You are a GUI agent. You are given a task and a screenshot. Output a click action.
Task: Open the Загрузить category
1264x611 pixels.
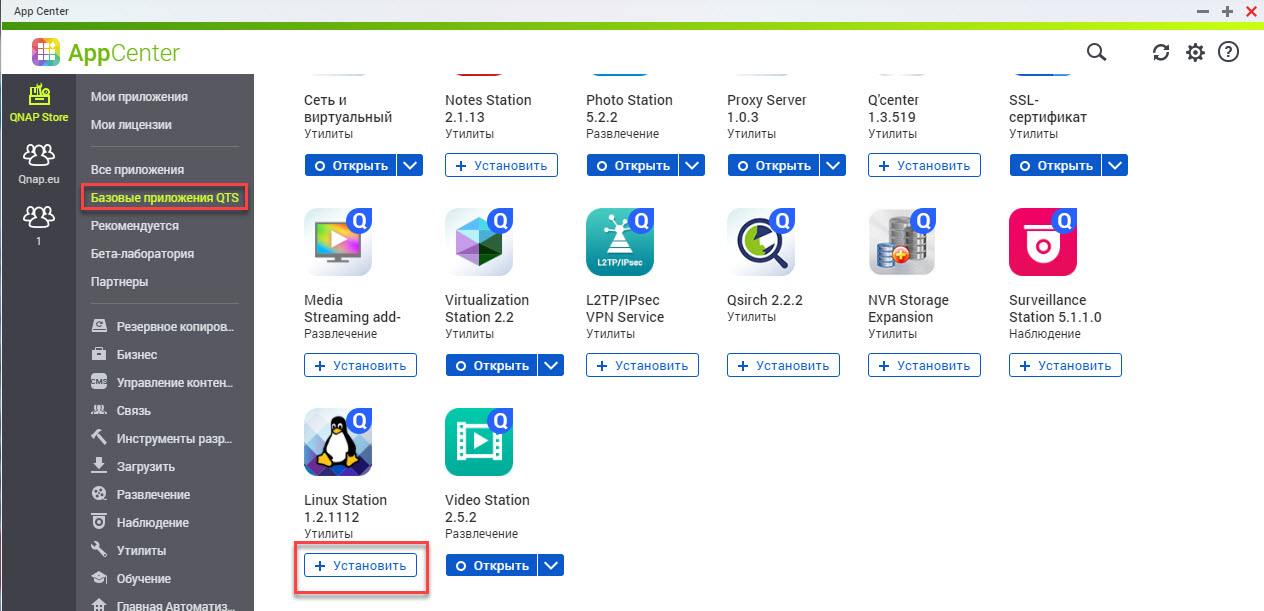[133, 466]
